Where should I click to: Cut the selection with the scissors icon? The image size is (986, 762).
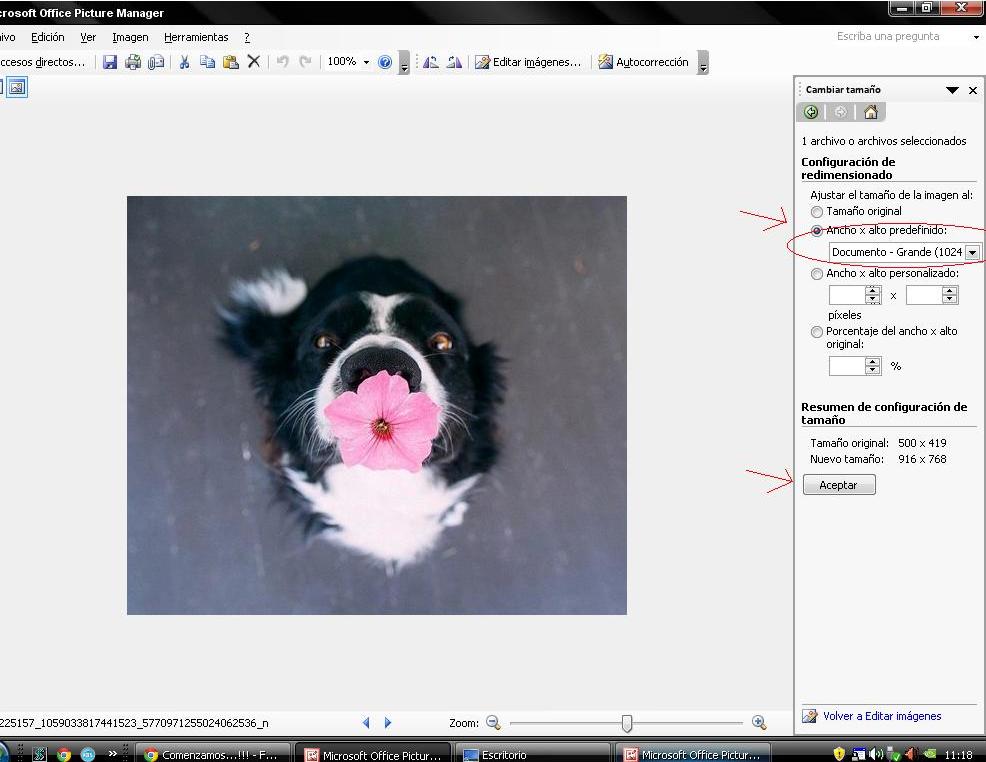pos(184,62)
